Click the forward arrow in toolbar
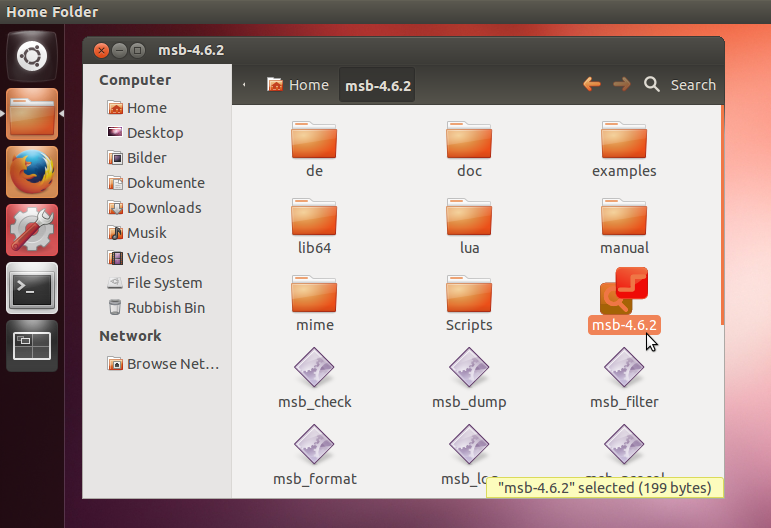This screenshot has height=528, width=771. 622,85
